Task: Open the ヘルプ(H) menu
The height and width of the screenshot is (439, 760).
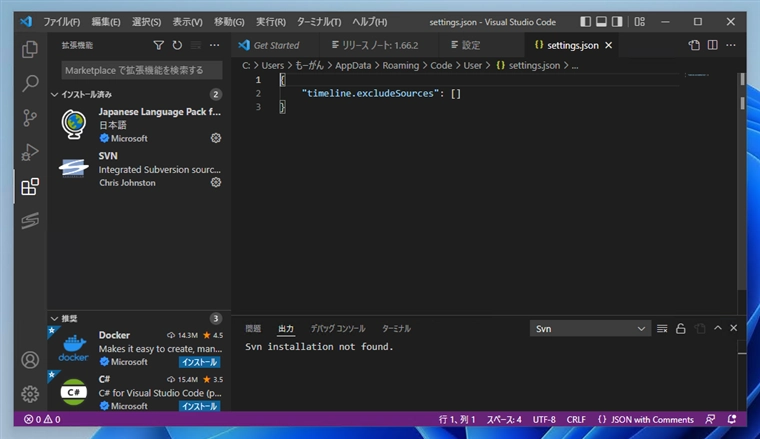Action: coord(369,22)
